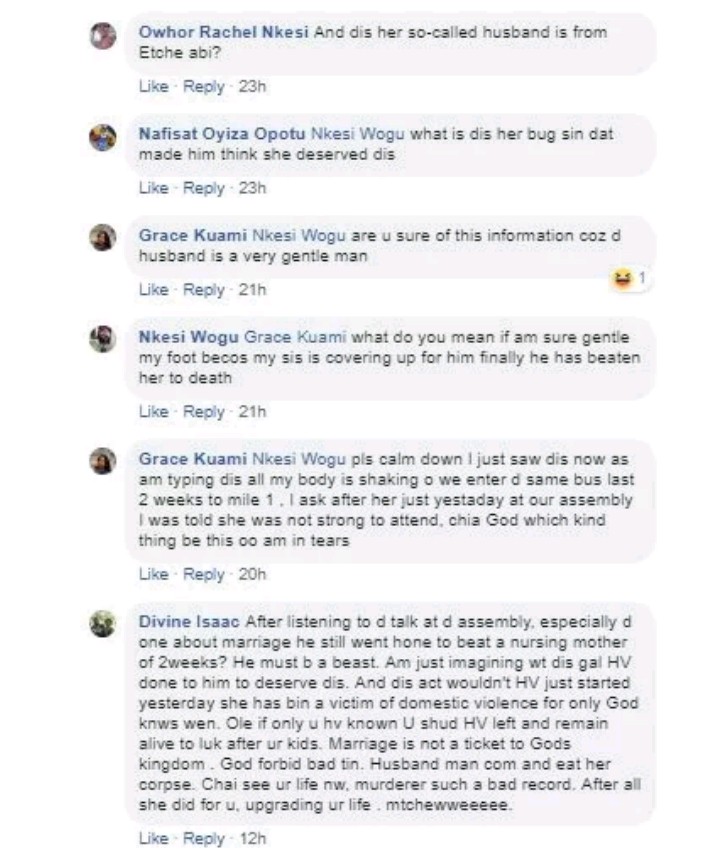Viewport: 720px width, 865px height.
Task: Click the 20h timestamp on Grace Kuami's comment
Action: coord(253,574)
